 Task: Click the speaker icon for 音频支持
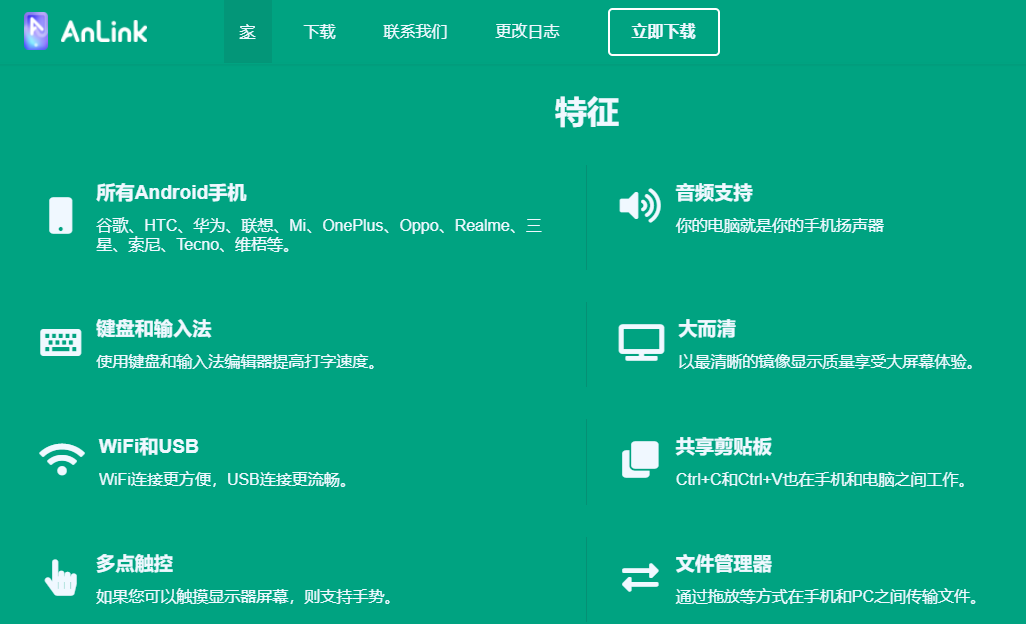point(640,203)
